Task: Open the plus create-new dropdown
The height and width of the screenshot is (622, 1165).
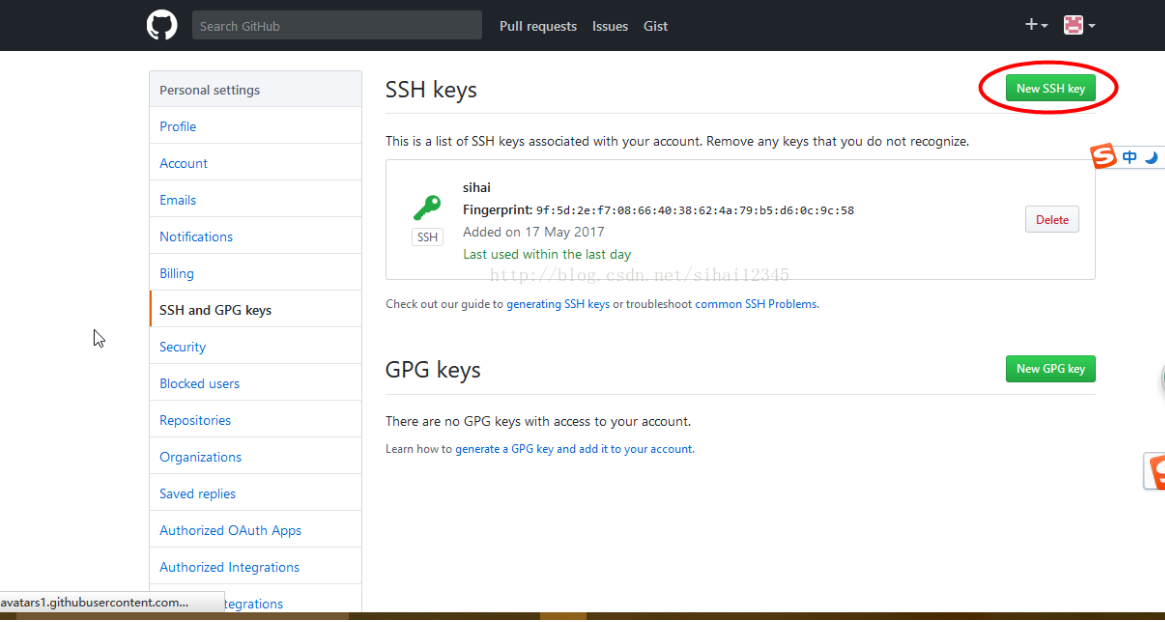Action: point(1036,25)
